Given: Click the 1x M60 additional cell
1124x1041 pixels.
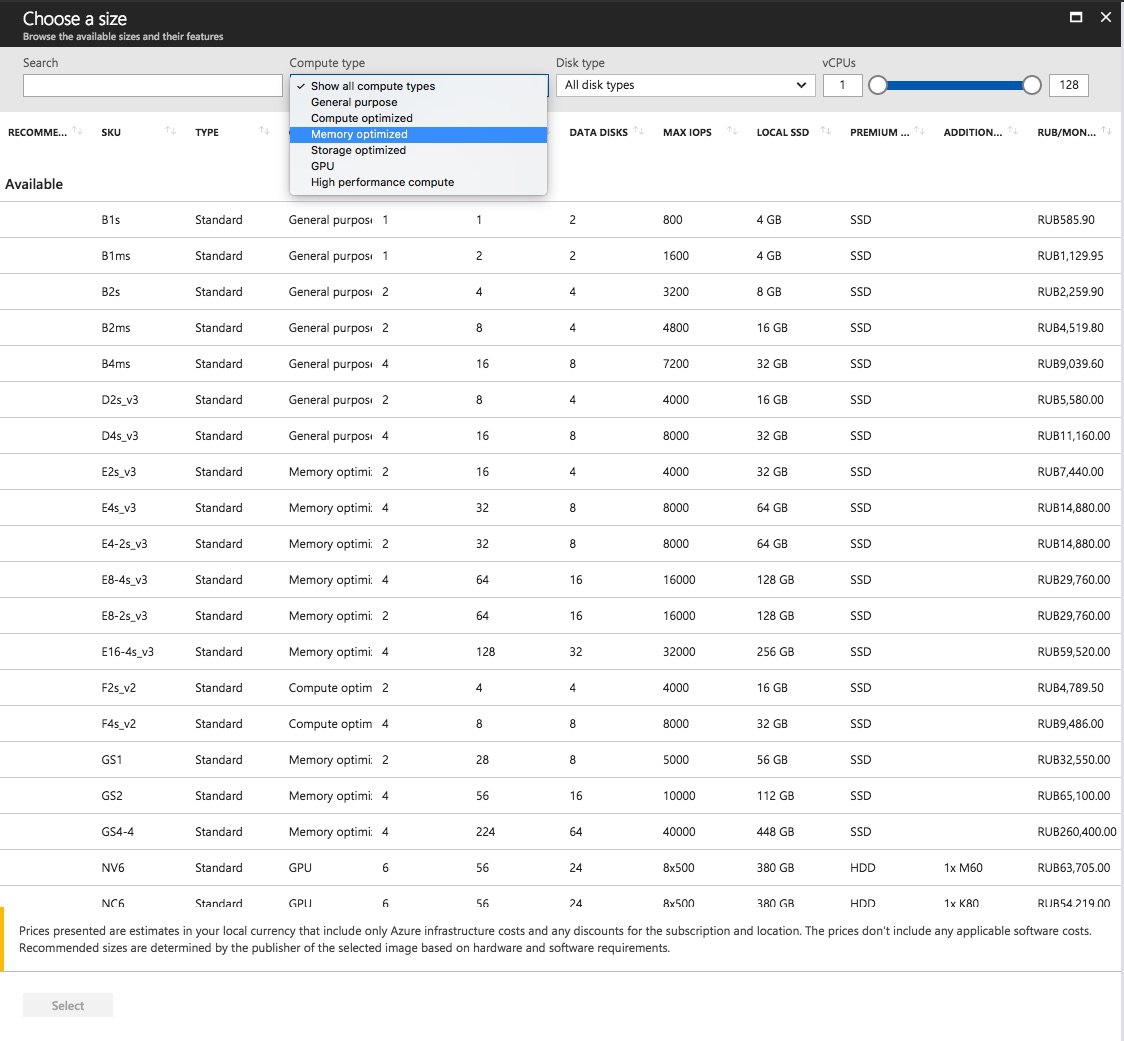Looking at the screenshot, I should [x=963, y=868].
